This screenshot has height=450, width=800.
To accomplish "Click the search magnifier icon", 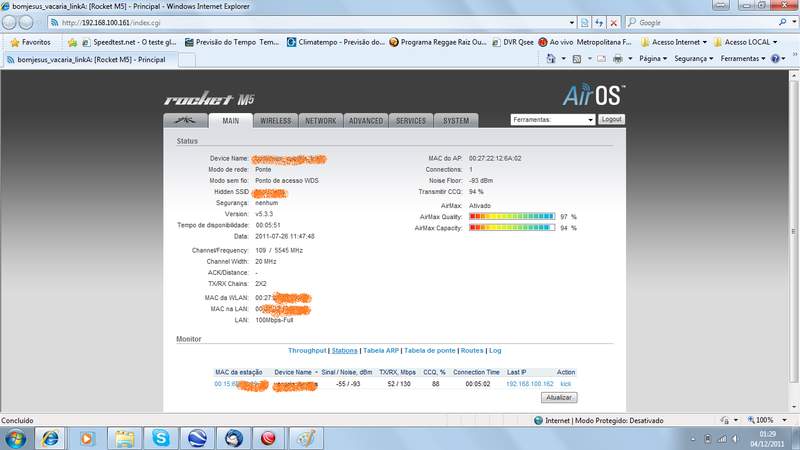I will coord(783,22).
